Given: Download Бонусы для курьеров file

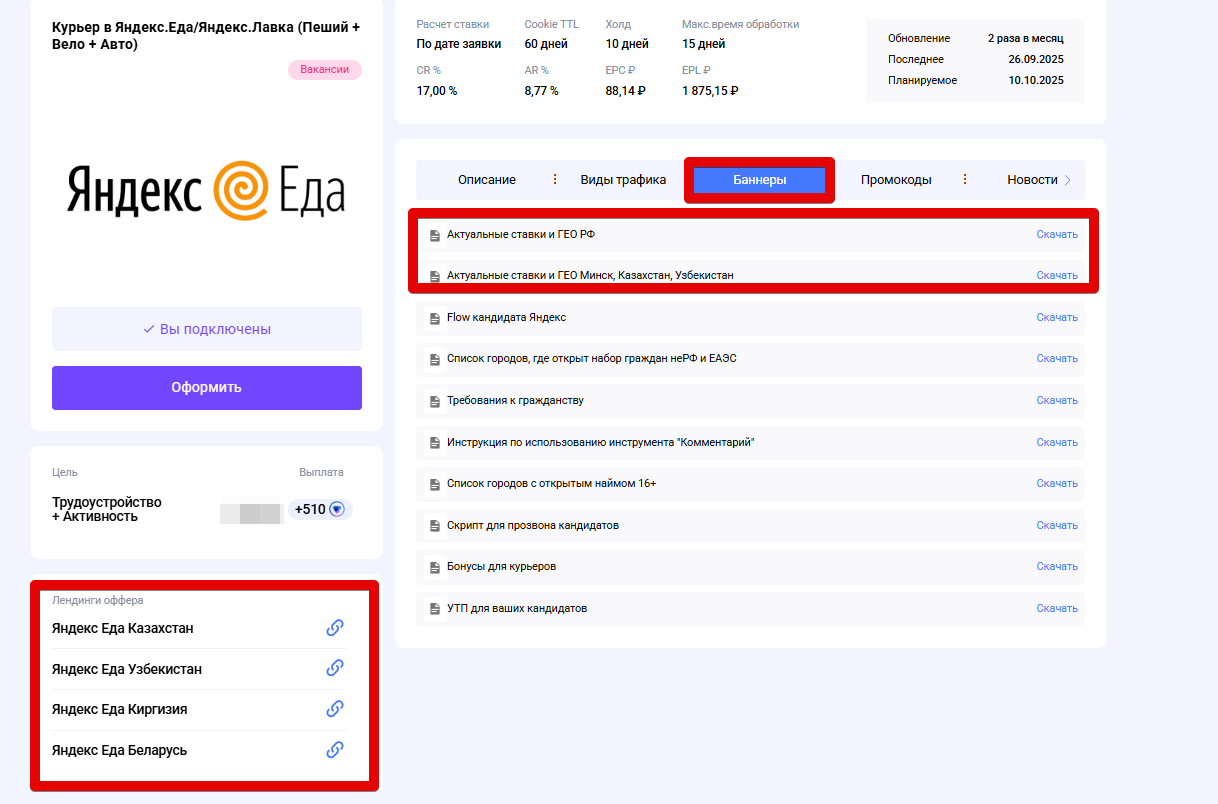Looking at the screenshot, I should click(1057, 566).
